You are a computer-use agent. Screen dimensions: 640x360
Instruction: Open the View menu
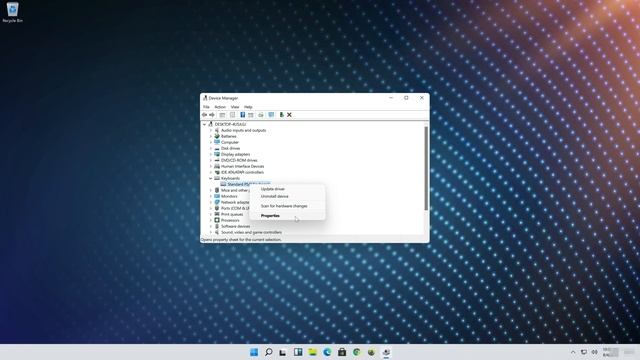(x=235, y=107)
